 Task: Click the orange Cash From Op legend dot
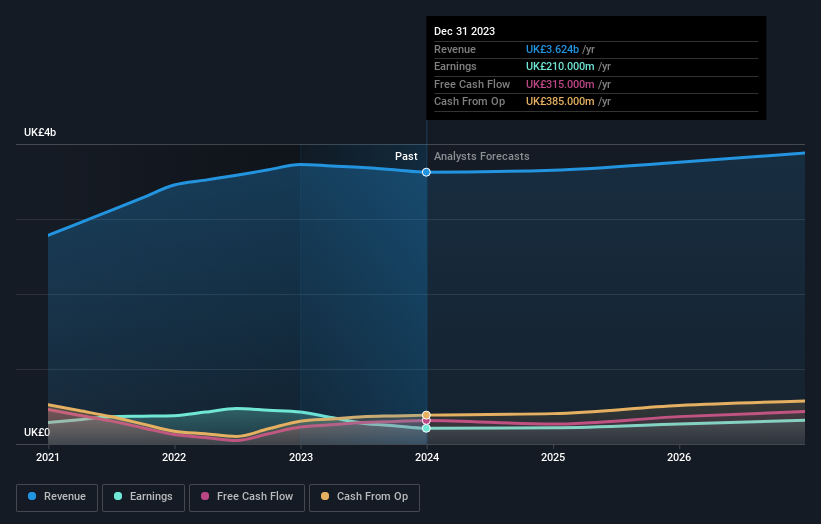click(x=325, y=496)
